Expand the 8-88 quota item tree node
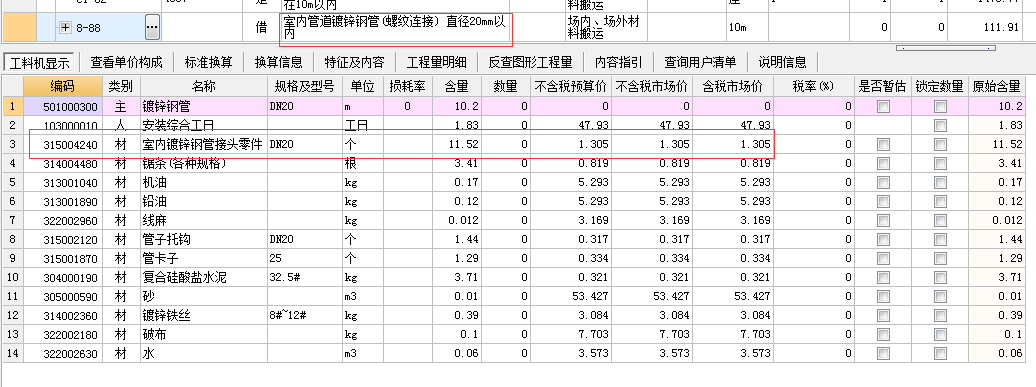Screen dimensions: 1036x387 (65, 28)
